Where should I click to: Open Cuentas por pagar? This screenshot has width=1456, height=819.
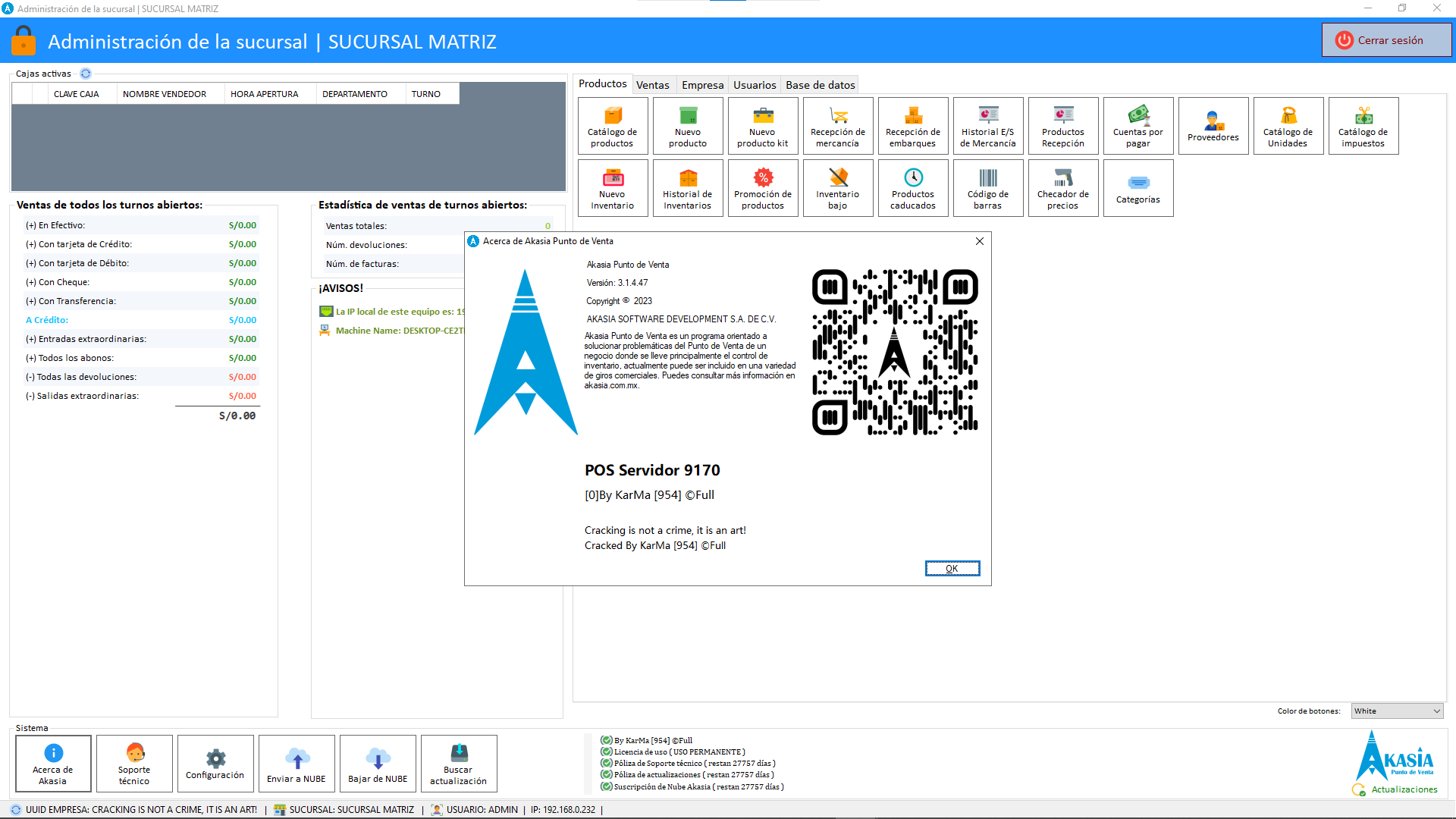click(1138, 126)
